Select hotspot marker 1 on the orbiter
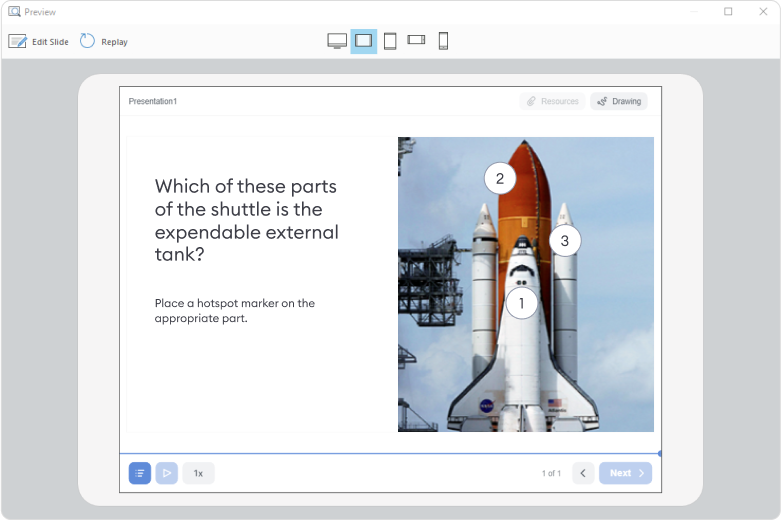This screenshot has height=520, width=781. point(521,302)
